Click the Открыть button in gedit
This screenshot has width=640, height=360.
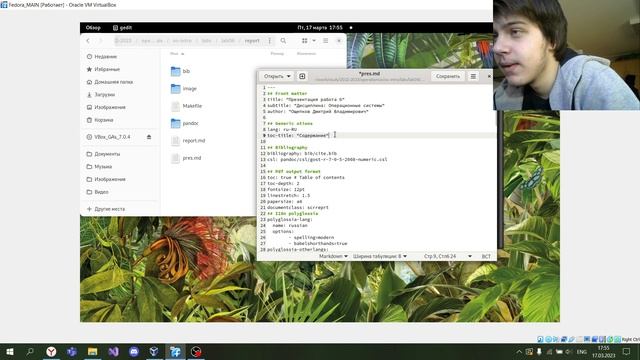(x=273, y=76)
